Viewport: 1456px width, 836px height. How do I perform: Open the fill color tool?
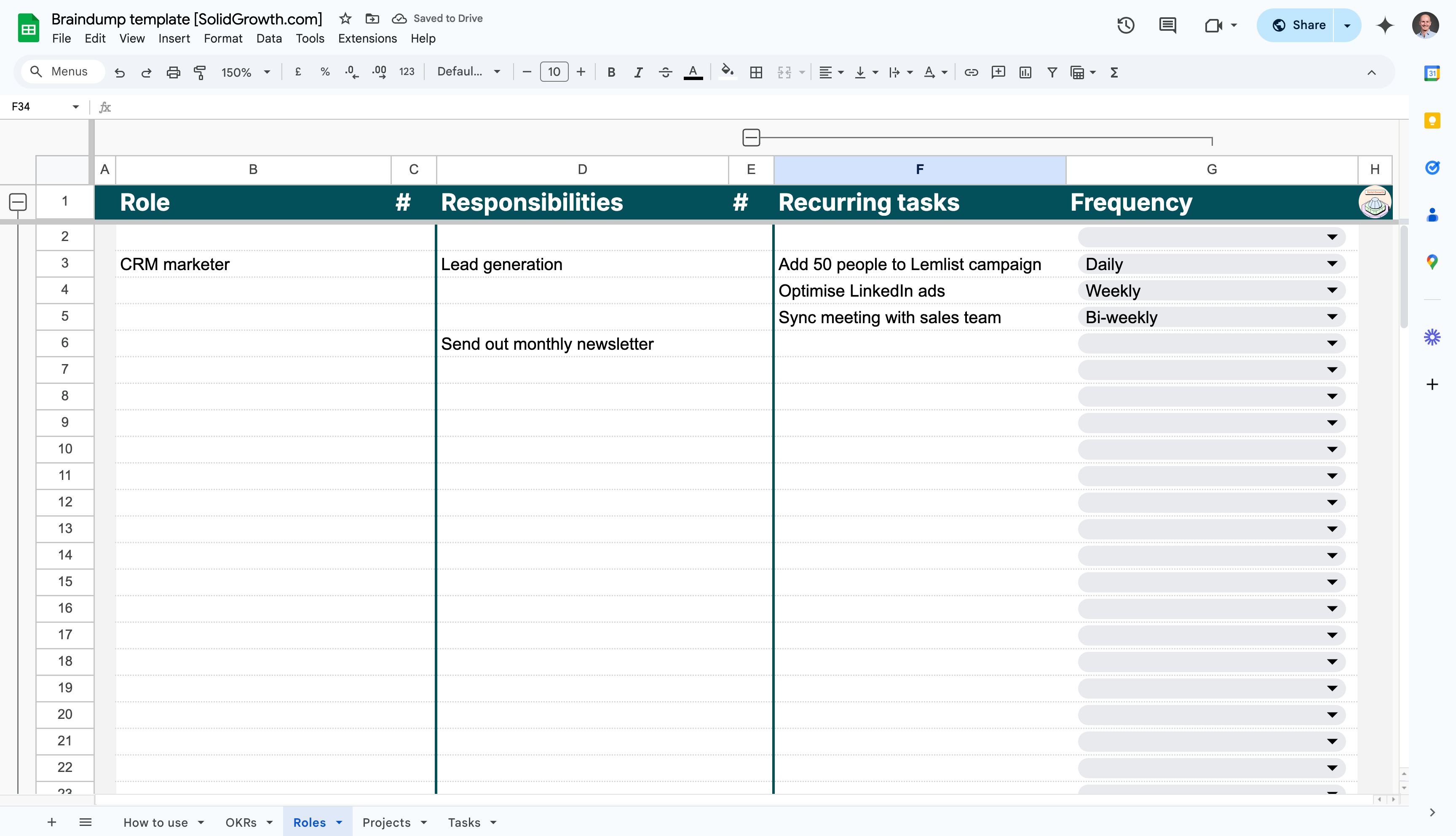pyautogui.click(x=727, y=72)
